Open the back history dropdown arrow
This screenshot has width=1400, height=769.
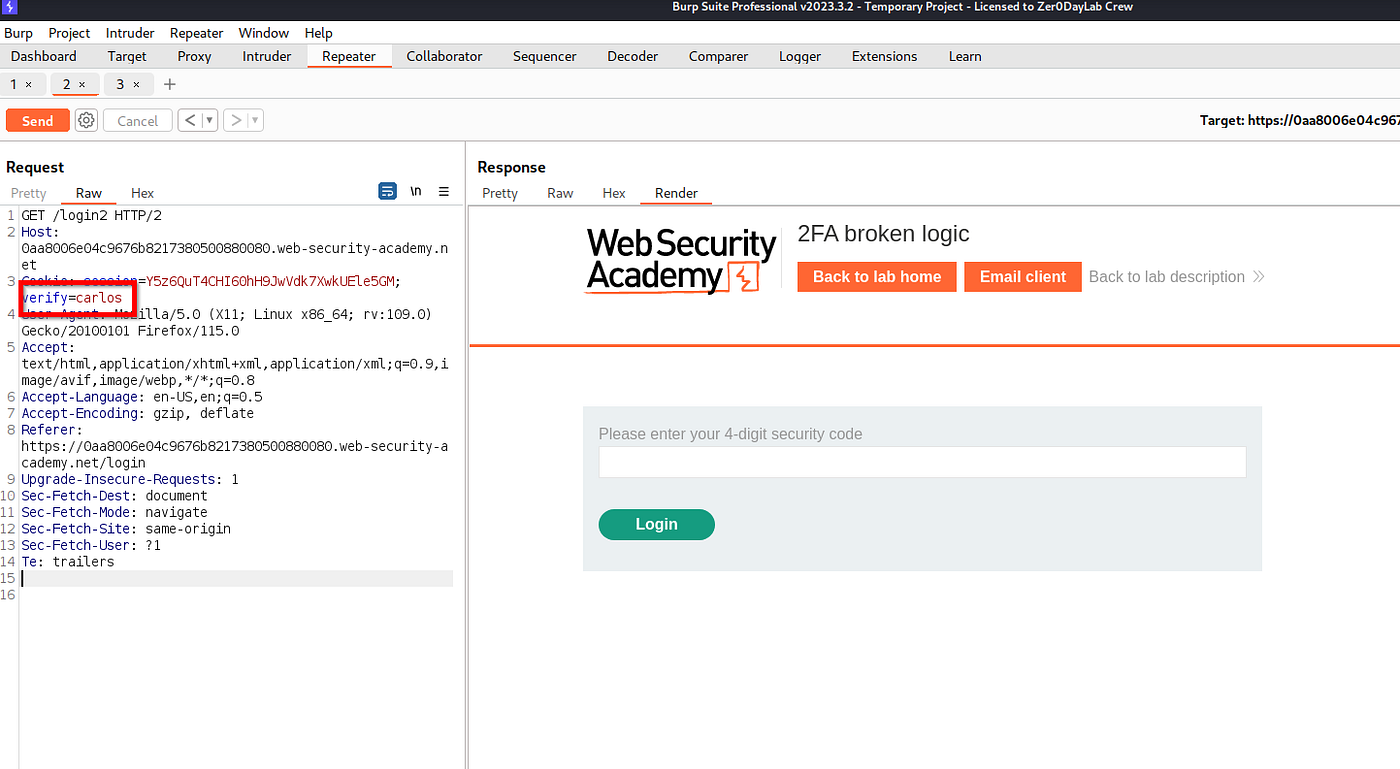[x=209, y=120]
